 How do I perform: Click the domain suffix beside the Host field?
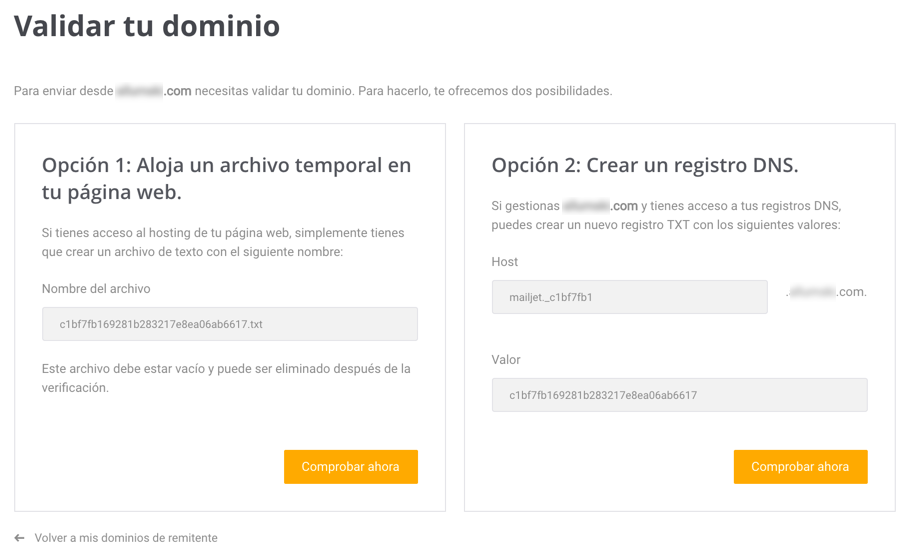[826, 292]
